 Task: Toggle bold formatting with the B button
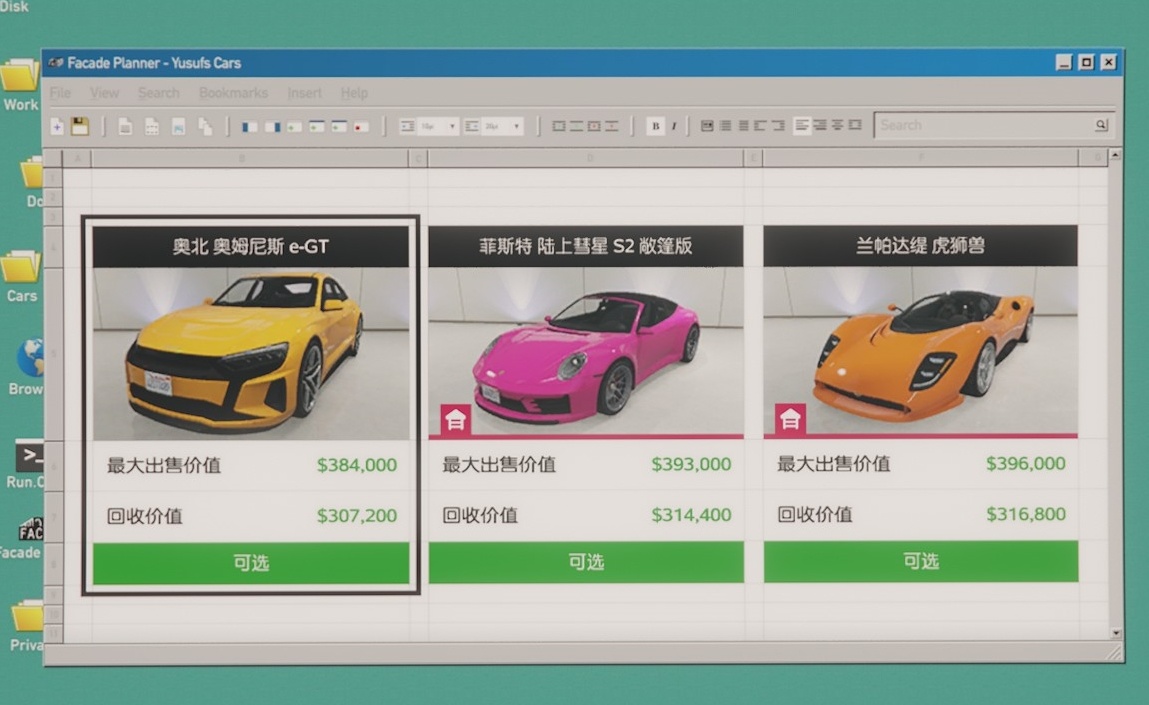(655, 126)
